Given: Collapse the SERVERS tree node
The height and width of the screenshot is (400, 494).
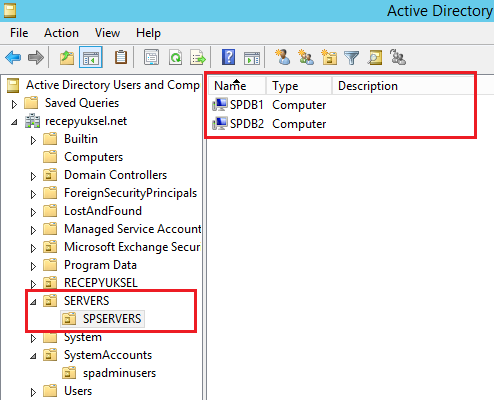Looking at the screenshot, I should [33, 302].
